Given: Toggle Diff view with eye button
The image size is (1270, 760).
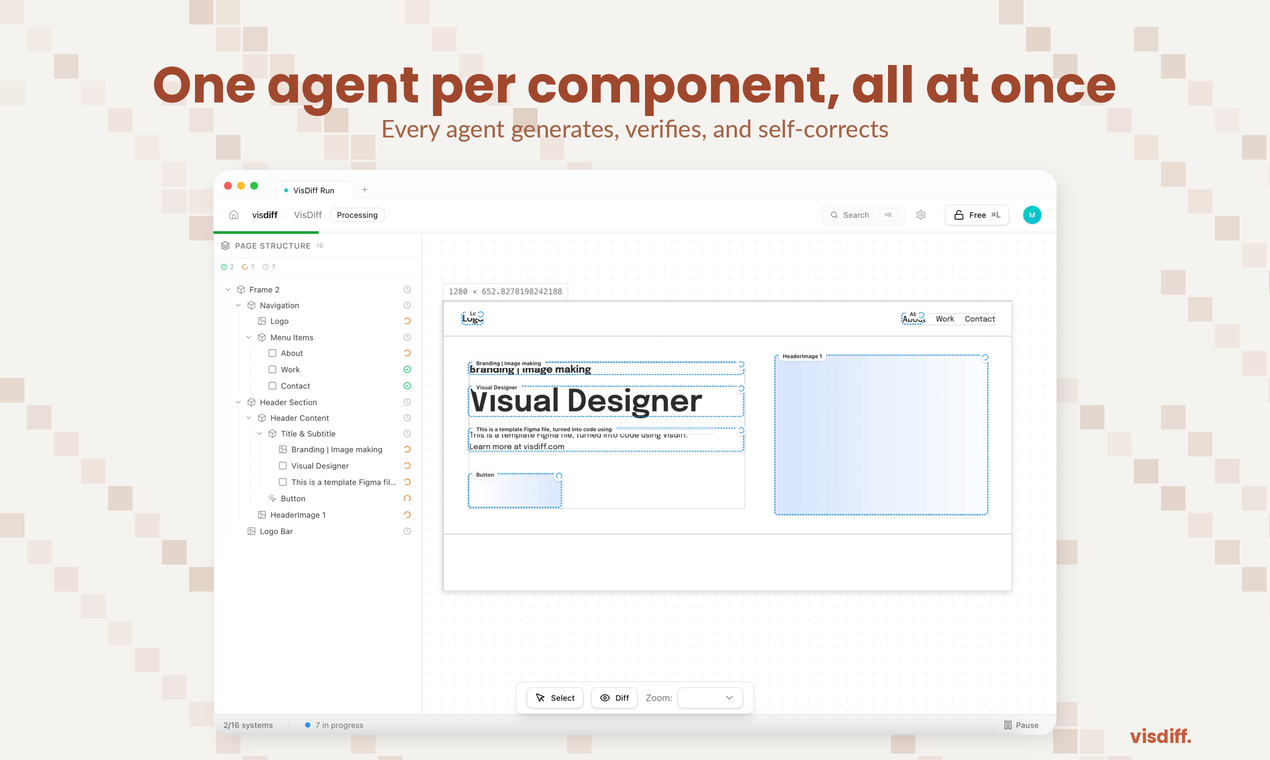Looking at the screenshot, I should coord(614,698).
